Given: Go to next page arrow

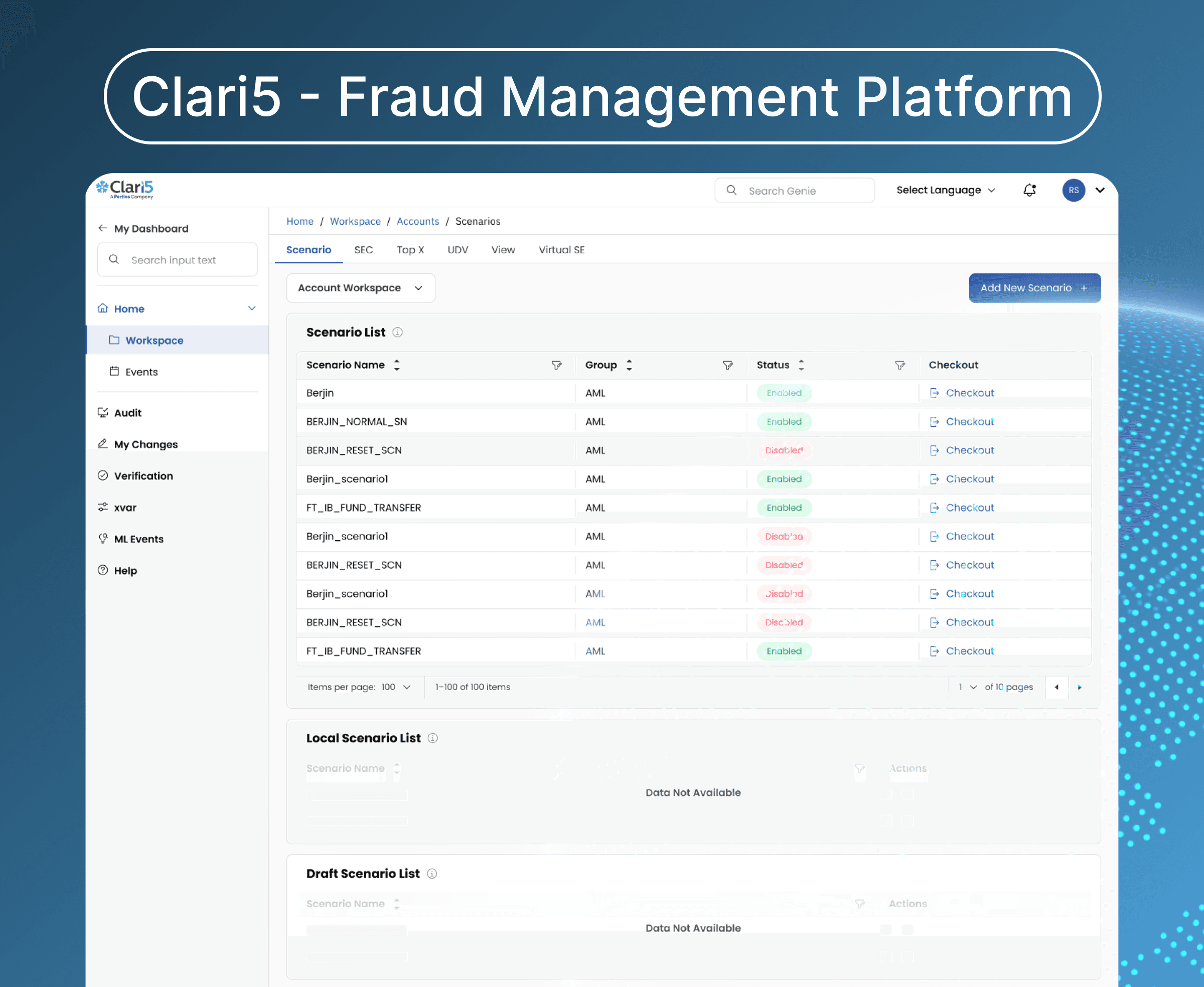Looking at the screenshot, I should [x=1079, y=687].
